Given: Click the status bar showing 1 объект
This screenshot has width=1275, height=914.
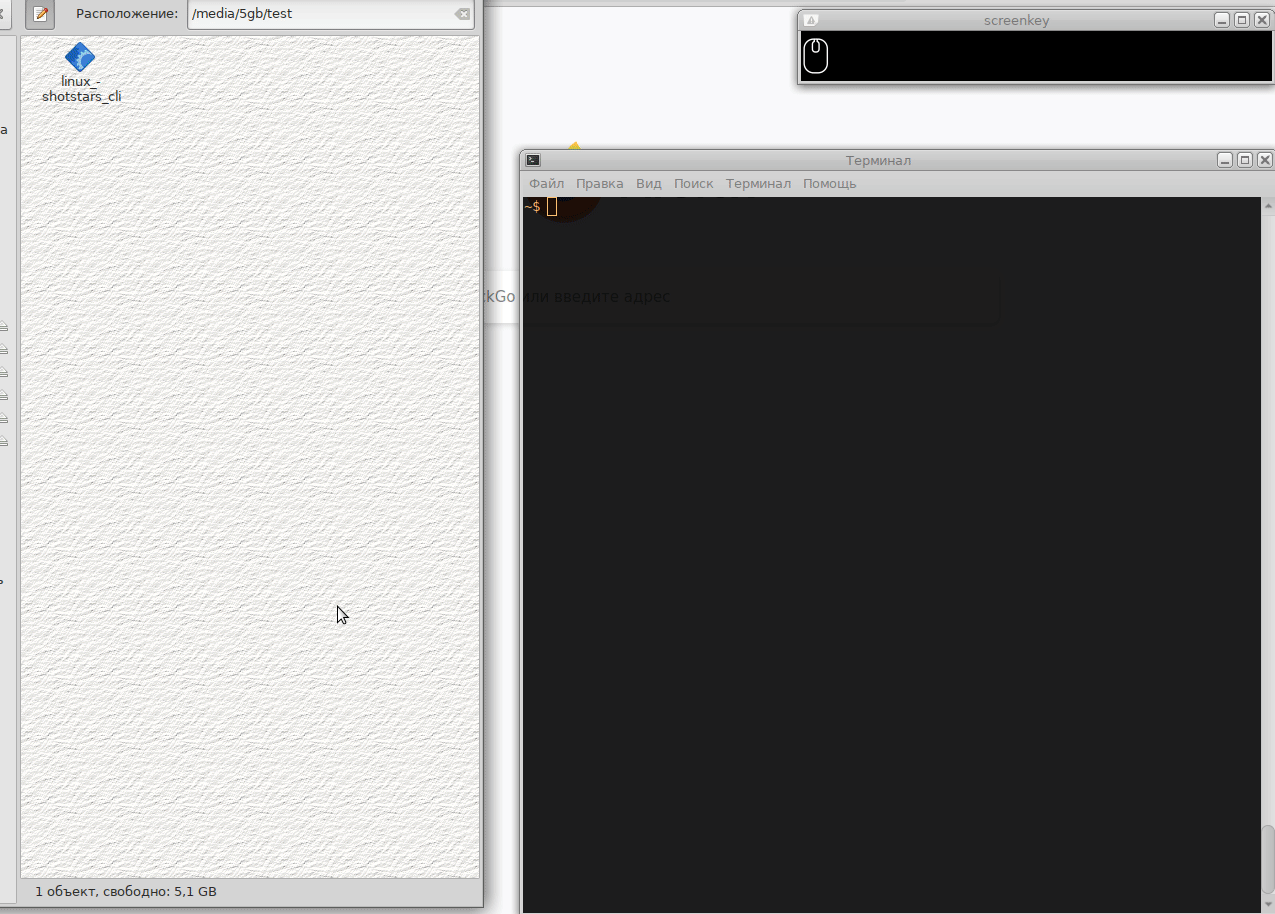Looking at the screenshot, I should pyautogui.click(x=125, y=890).
